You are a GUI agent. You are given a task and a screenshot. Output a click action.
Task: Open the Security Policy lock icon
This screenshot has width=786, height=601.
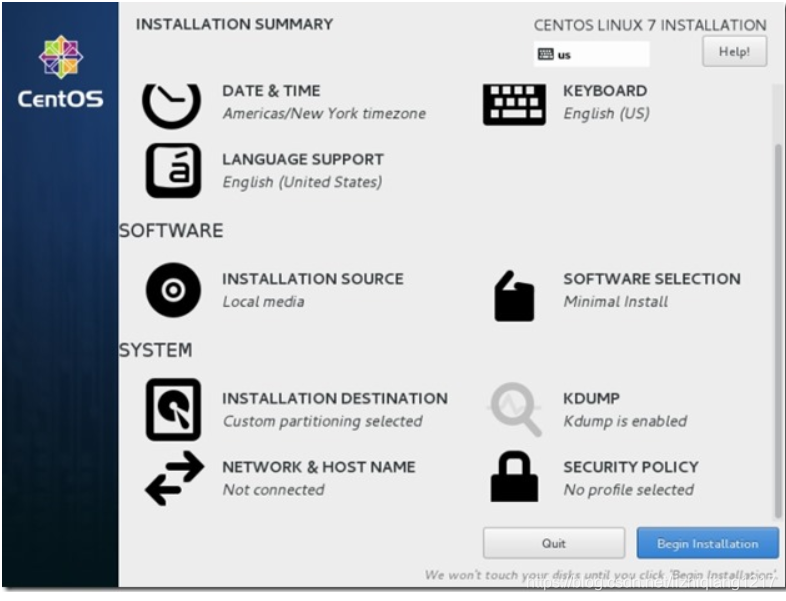point(514,476)
